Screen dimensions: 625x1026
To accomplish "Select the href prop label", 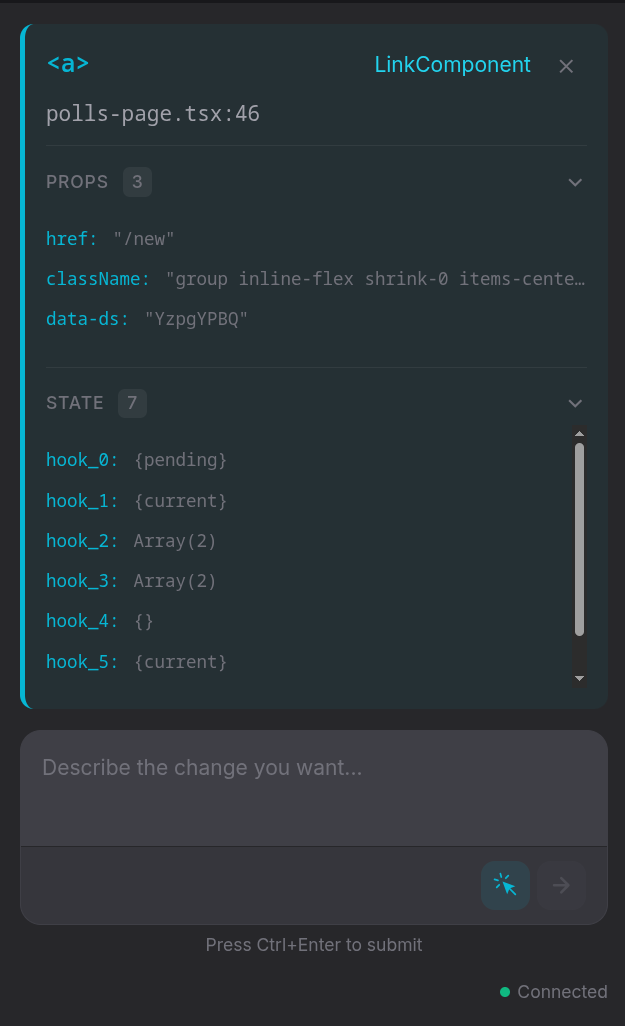I will click(65, 239).
